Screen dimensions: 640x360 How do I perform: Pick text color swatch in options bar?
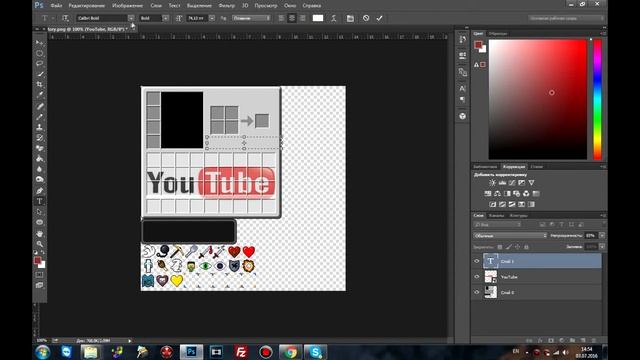coord(318,18)
